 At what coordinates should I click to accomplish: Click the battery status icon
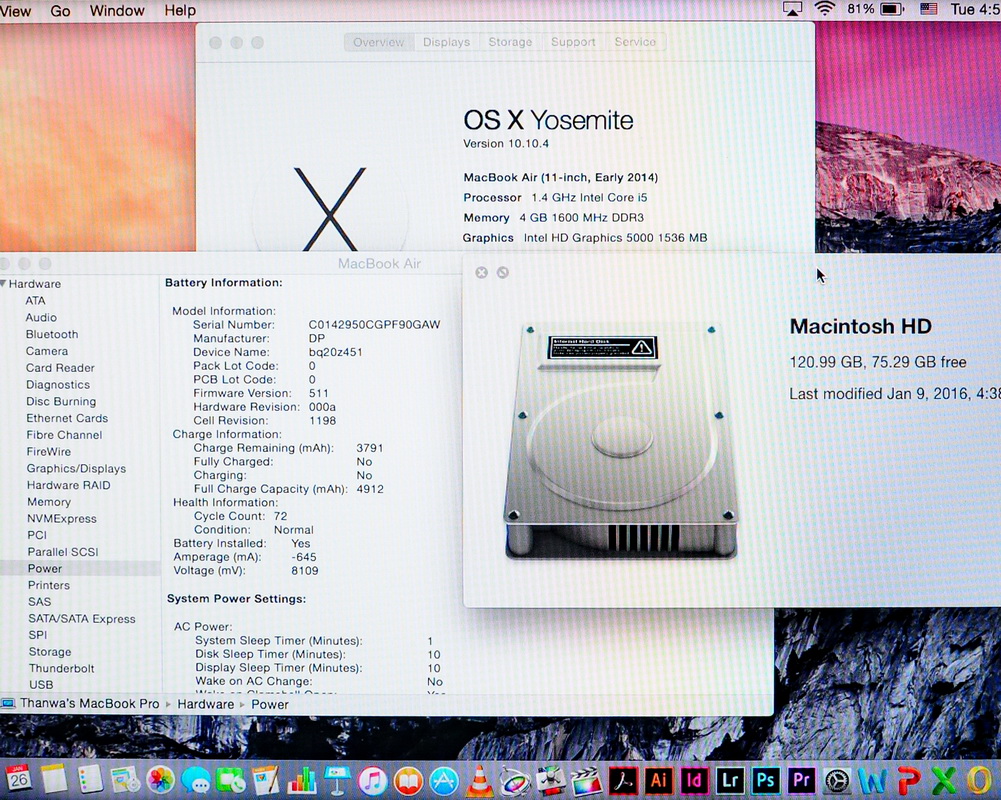pyautogui.click(x=892, y=9)
